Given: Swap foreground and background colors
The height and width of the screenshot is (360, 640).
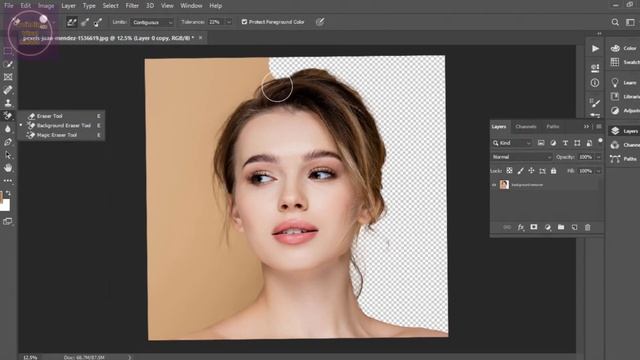Looking at the screenshot, I should coord(8,193).
